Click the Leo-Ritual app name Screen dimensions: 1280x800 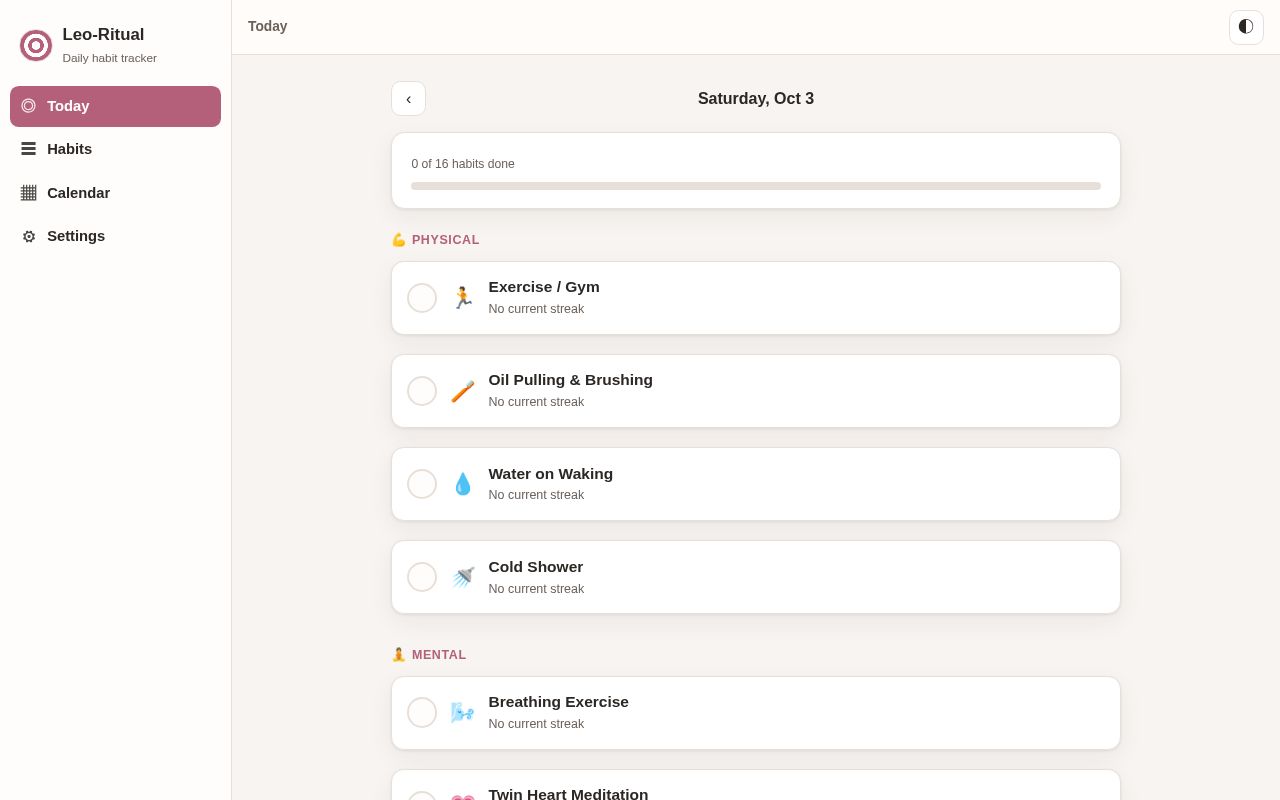[103, 35]
